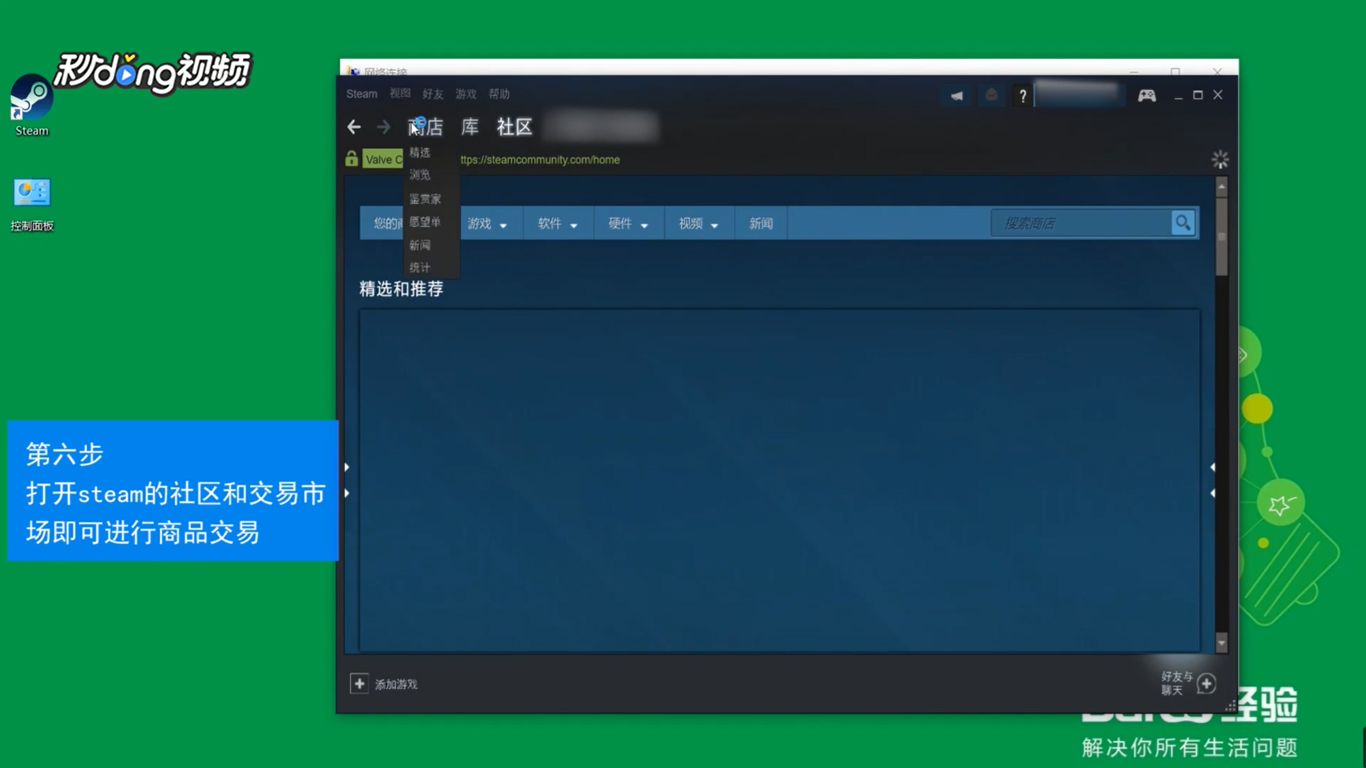Screen dimensions: 1366x768
Task: Launch Big Picture mode via gamepad icon
Action: point(1147,96)
